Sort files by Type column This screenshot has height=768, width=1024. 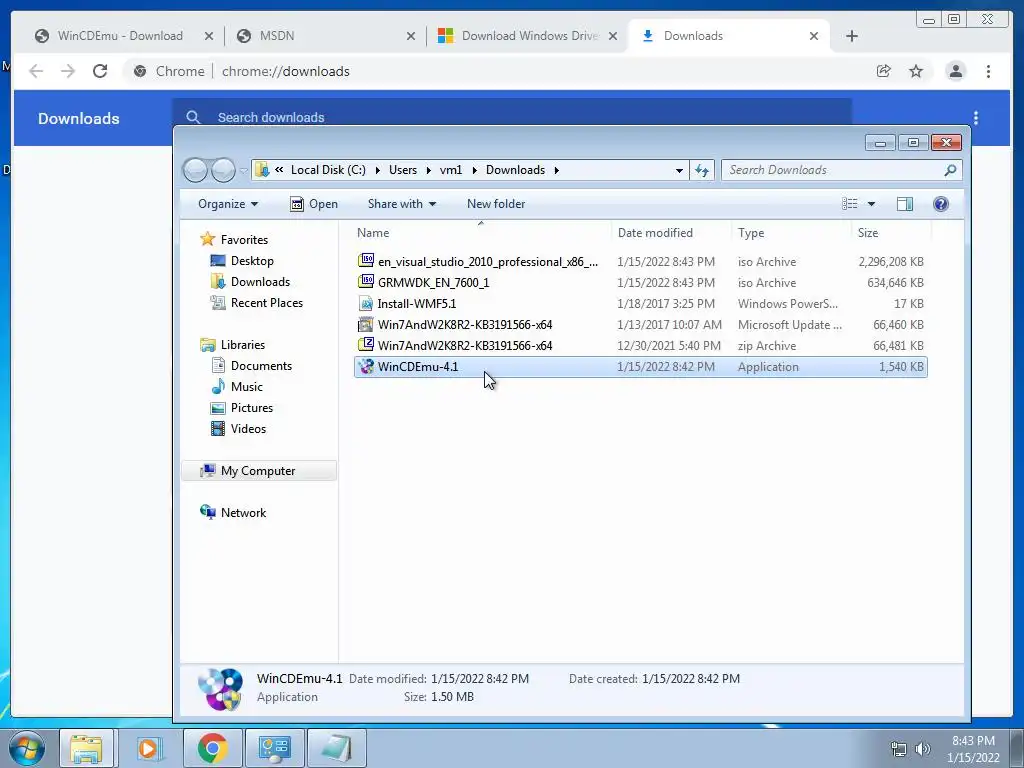[792, 232]
